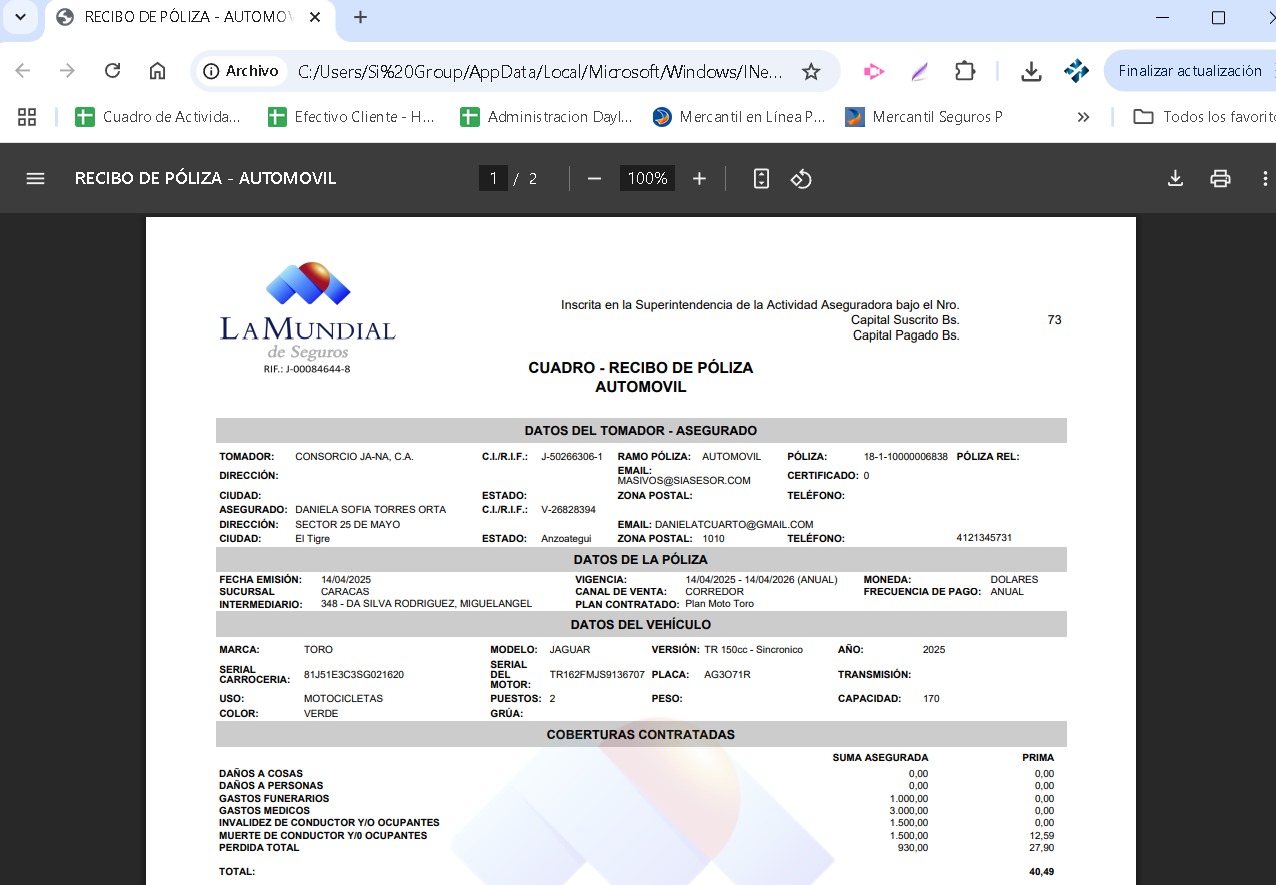Viewport: 1276px width, 885px height.
Task: Minimize the browser window
Action: coord(1162,17)
